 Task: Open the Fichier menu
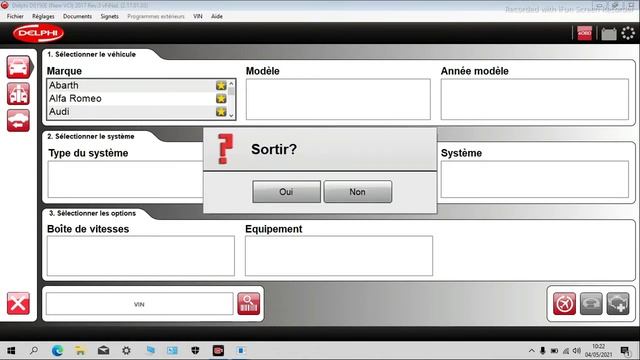[x=15, y=16]
